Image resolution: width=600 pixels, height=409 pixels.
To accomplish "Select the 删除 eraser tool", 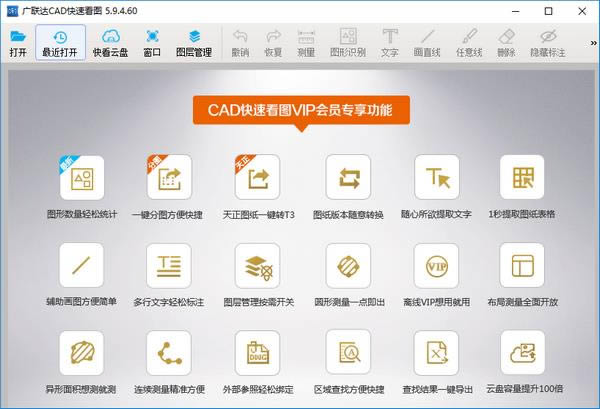I will pos(506,43).
